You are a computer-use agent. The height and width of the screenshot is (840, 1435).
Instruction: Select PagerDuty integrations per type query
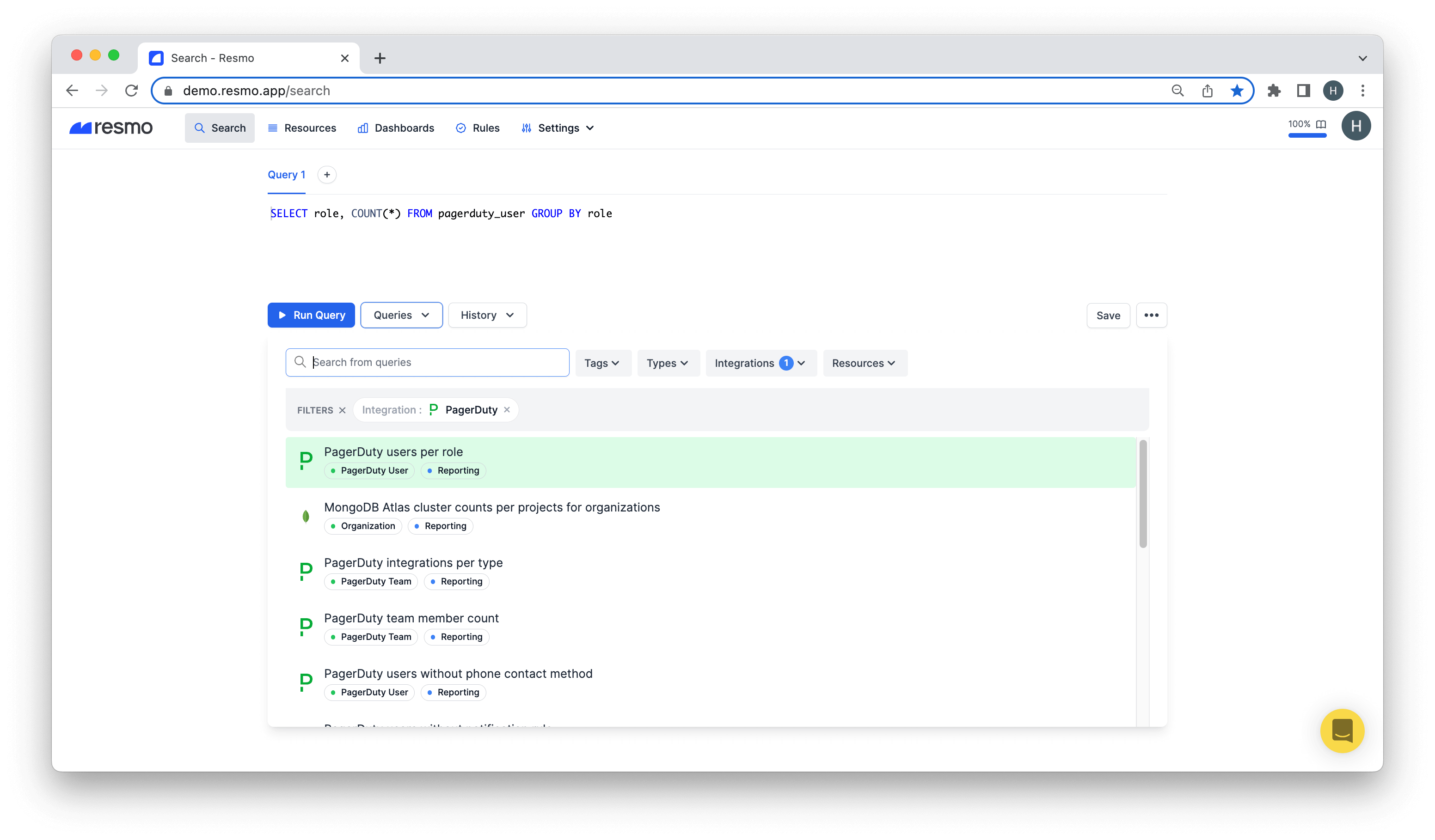[x=710, y=572]
